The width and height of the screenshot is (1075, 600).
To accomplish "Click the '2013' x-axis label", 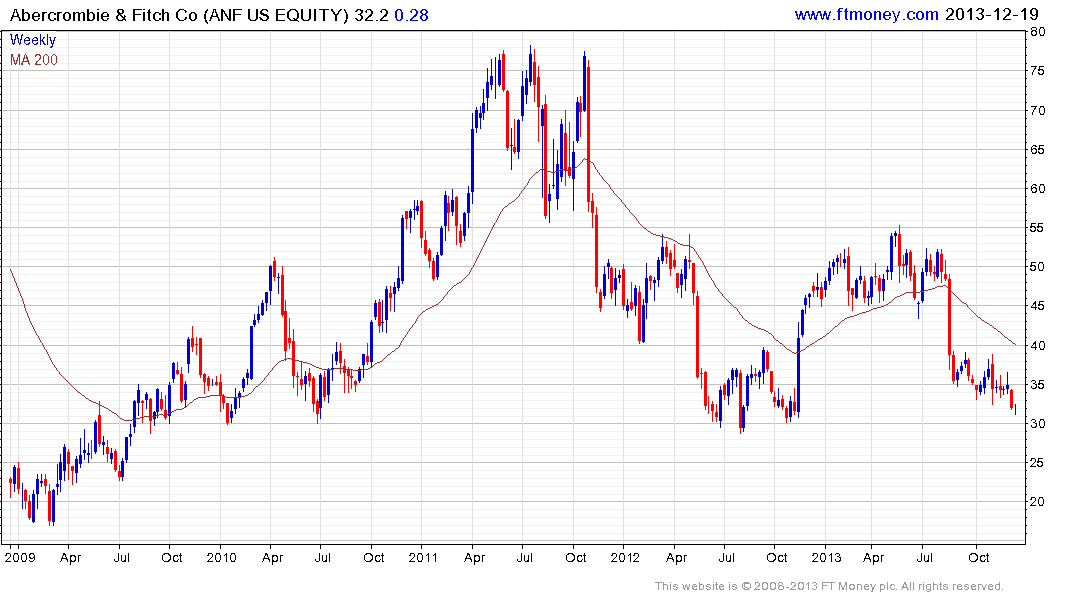I will coord(826,557).
